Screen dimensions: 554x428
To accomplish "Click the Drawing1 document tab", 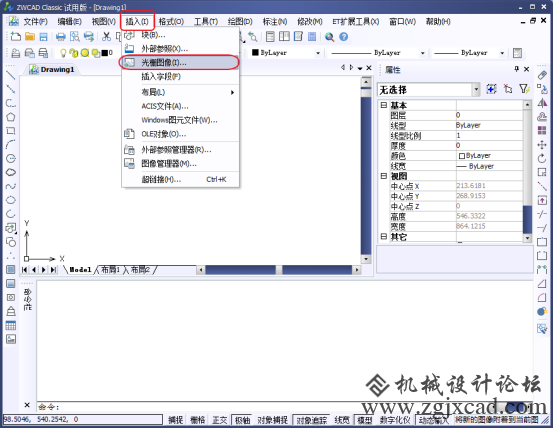I will click(x=53, y=70).
